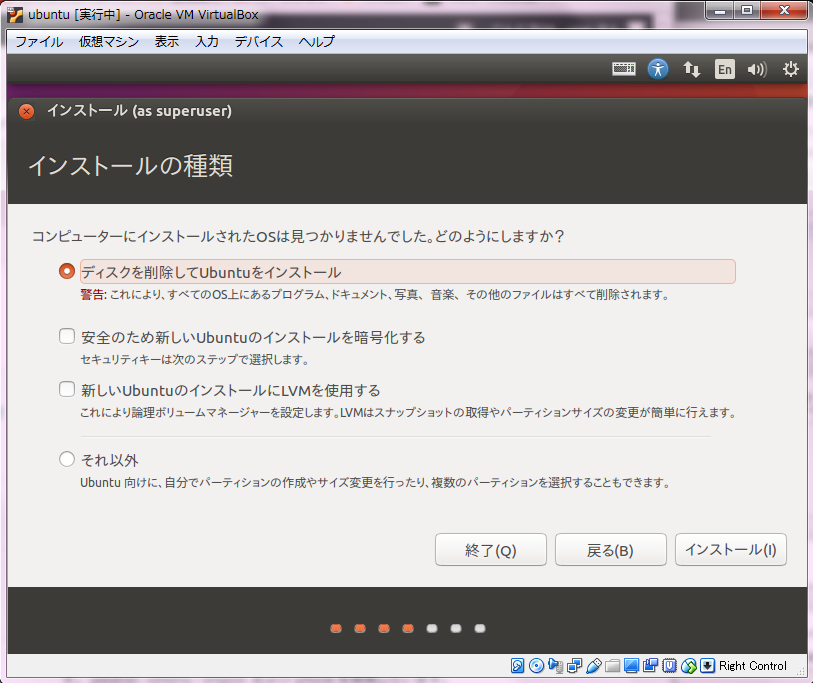Click the shared folders status icon
This screenshot has height=683, width=813.
[613, 666]
